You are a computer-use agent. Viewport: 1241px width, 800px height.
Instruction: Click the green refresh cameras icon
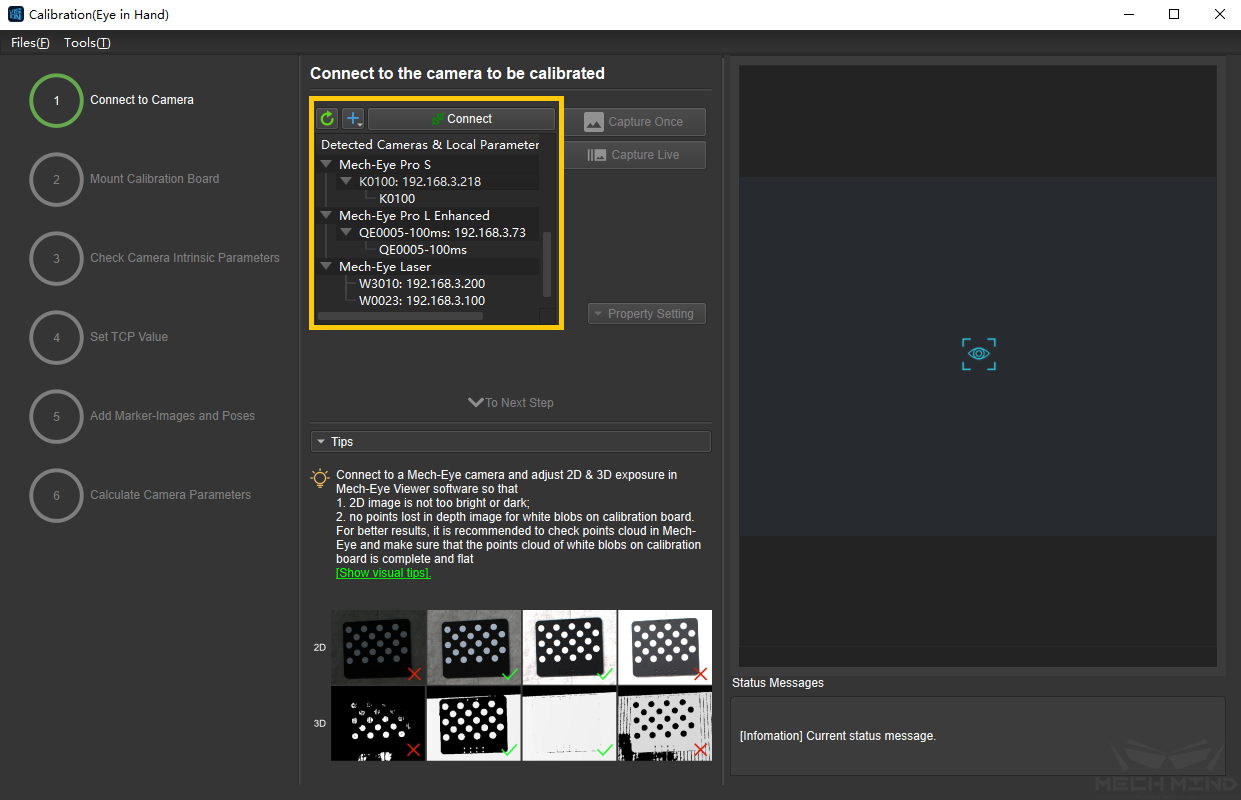pyautogui.click(x=327, y=119)
